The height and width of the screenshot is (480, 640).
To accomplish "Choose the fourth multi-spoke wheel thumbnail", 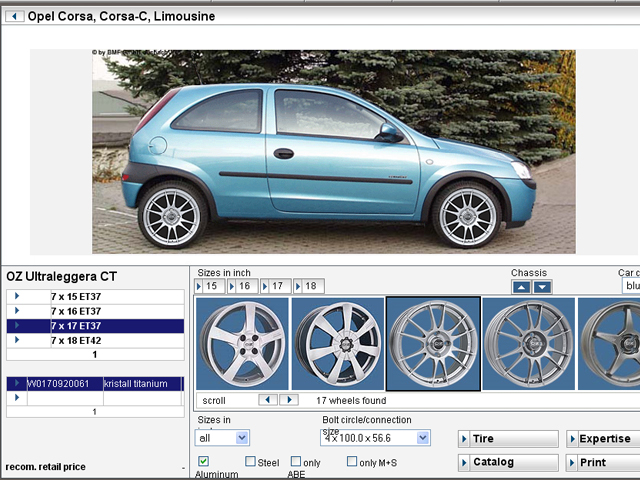I will (x=529, y=344).
